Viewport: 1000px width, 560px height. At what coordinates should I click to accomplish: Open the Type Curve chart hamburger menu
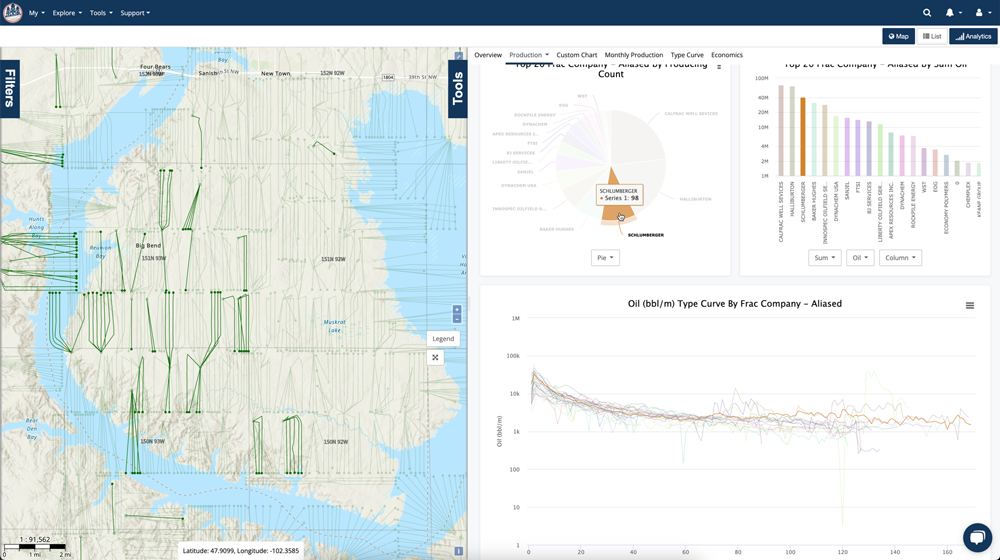pos(969,306)
